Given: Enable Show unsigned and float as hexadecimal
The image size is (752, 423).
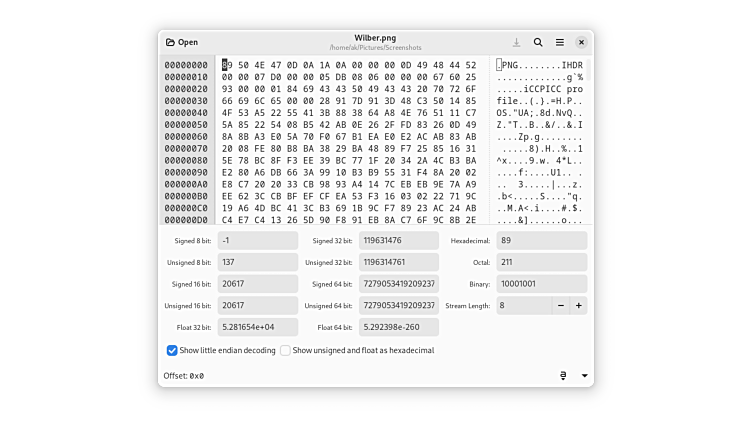Looking at the screenshot, I should click(285, 350).
